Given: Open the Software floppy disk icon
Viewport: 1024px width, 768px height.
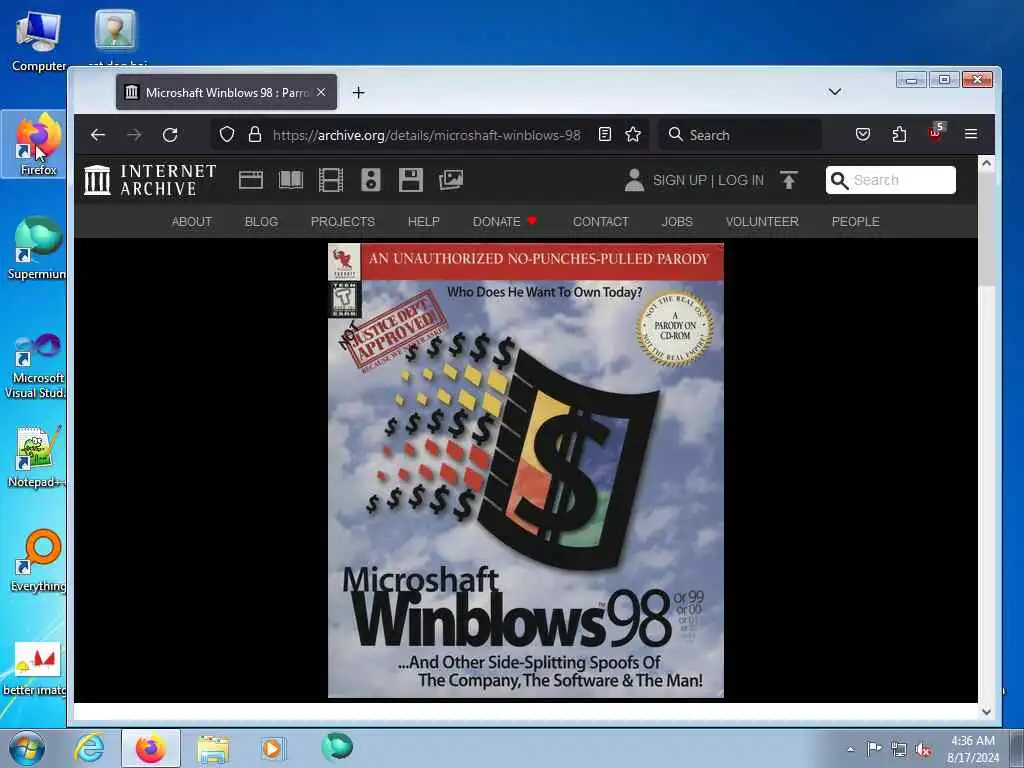Looking at the screenshot, I should [411, 180].
